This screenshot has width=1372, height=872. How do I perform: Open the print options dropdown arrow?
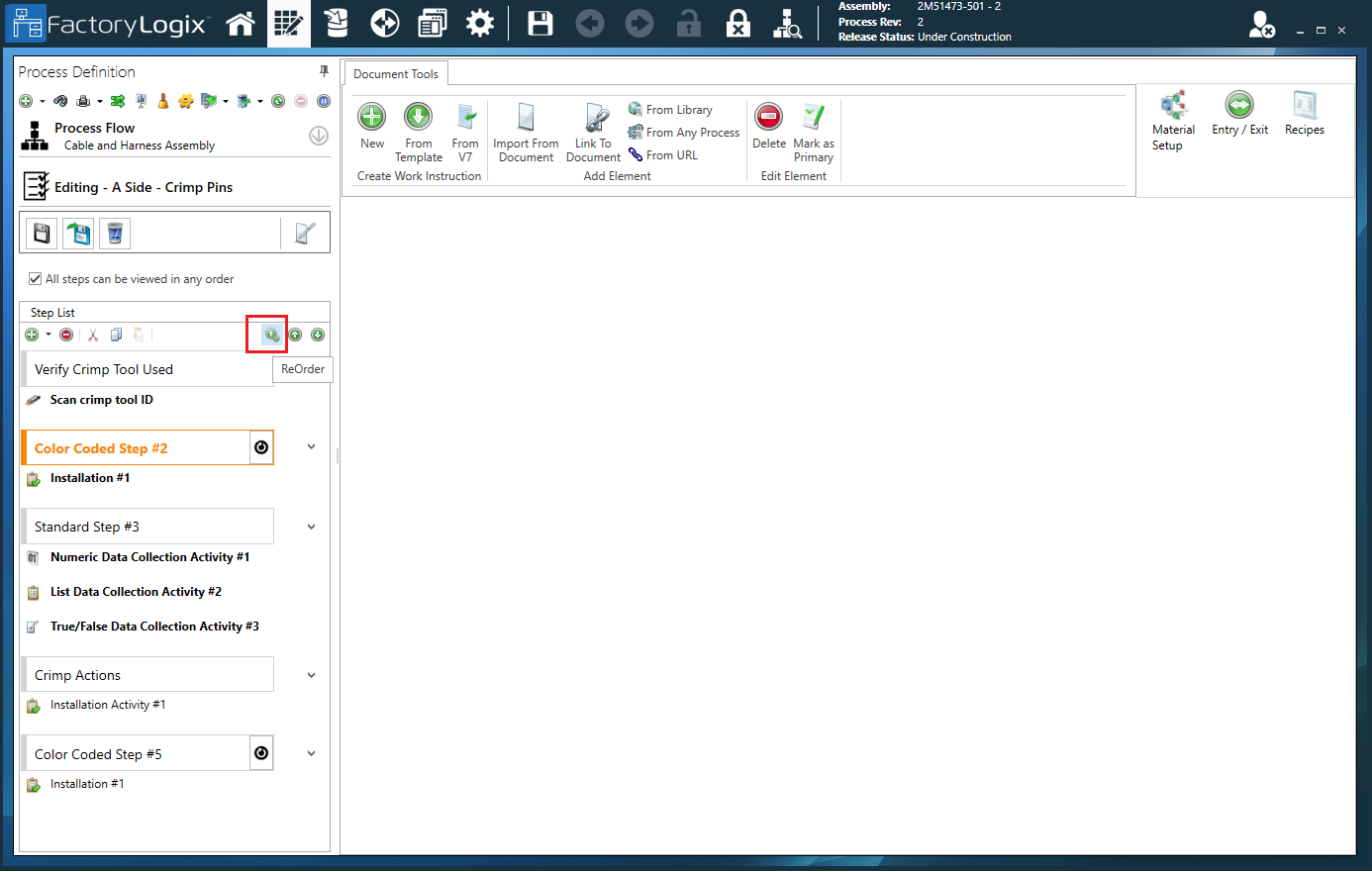tap(99, 100)
